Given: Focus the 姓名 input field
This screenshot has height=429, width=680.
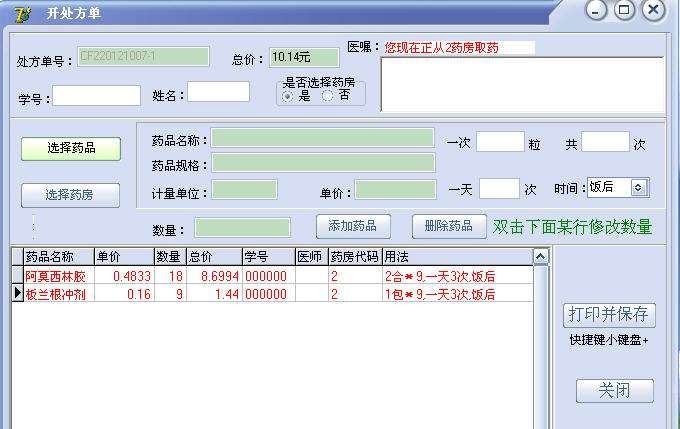Looking at the screenshot, I should pyautogui.click(x=218, y=92).
